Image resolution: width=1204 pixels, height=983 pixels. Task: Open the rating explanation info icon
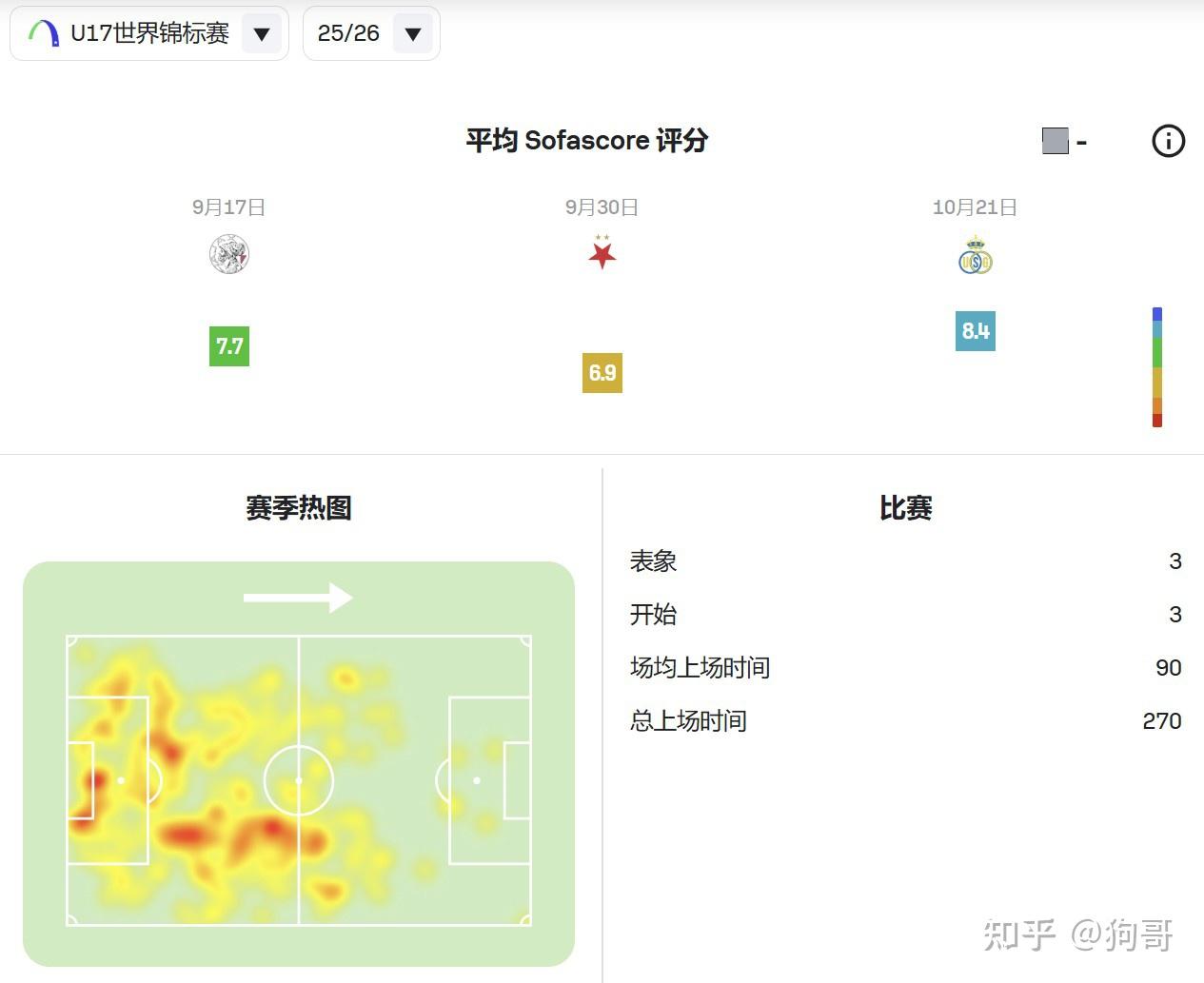pos(1169,141)
